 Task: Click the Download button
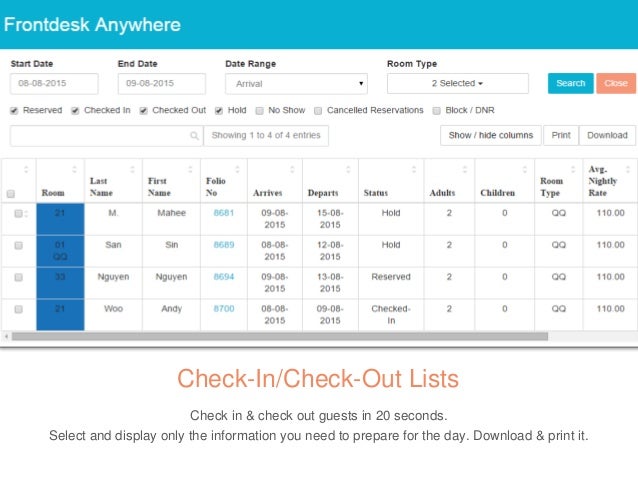click(607, 136)
